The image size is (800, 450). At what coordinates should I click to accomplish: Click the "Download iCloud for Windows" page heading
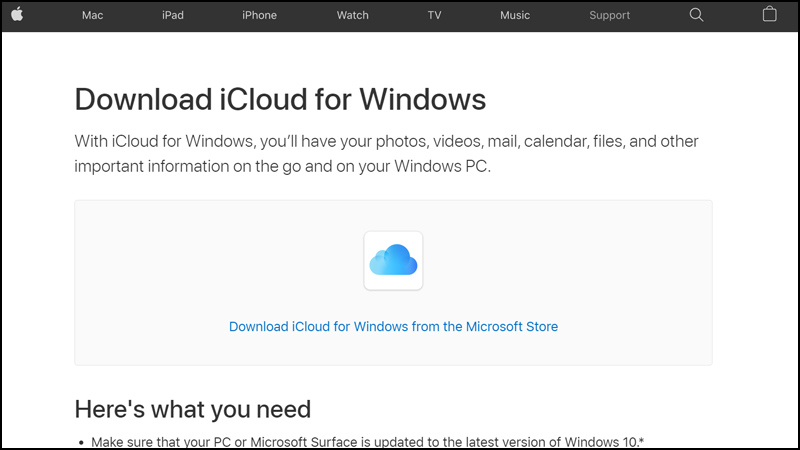pyautogui.click(x=280, y=100)
